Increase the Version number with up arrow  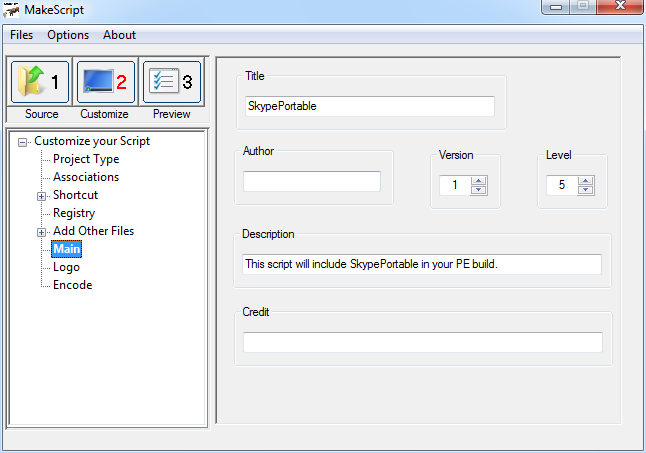(478, 181)
